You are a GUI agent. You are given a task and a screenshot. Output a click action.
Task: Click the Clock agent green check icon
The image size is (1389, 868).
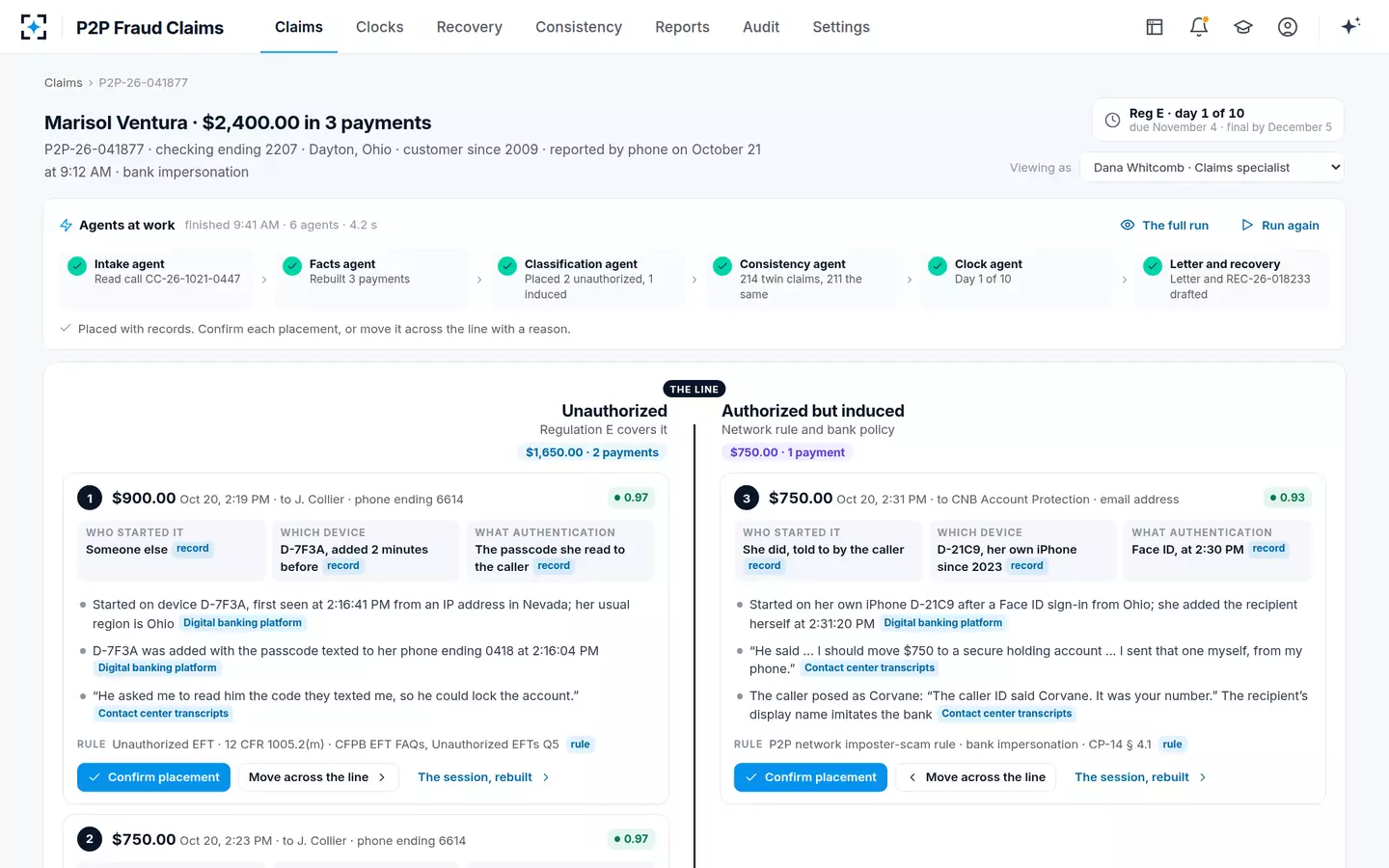[x=938, y=266]
